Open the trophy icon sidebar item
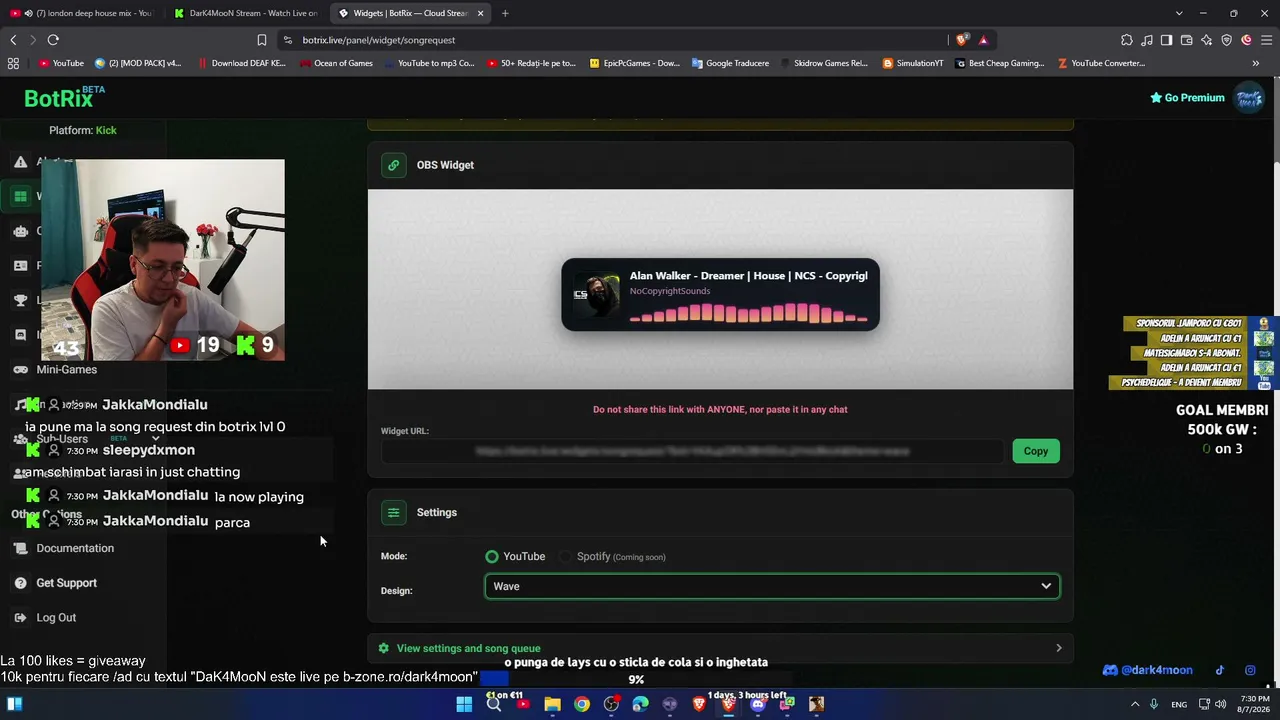 click(x=20, y=300)
